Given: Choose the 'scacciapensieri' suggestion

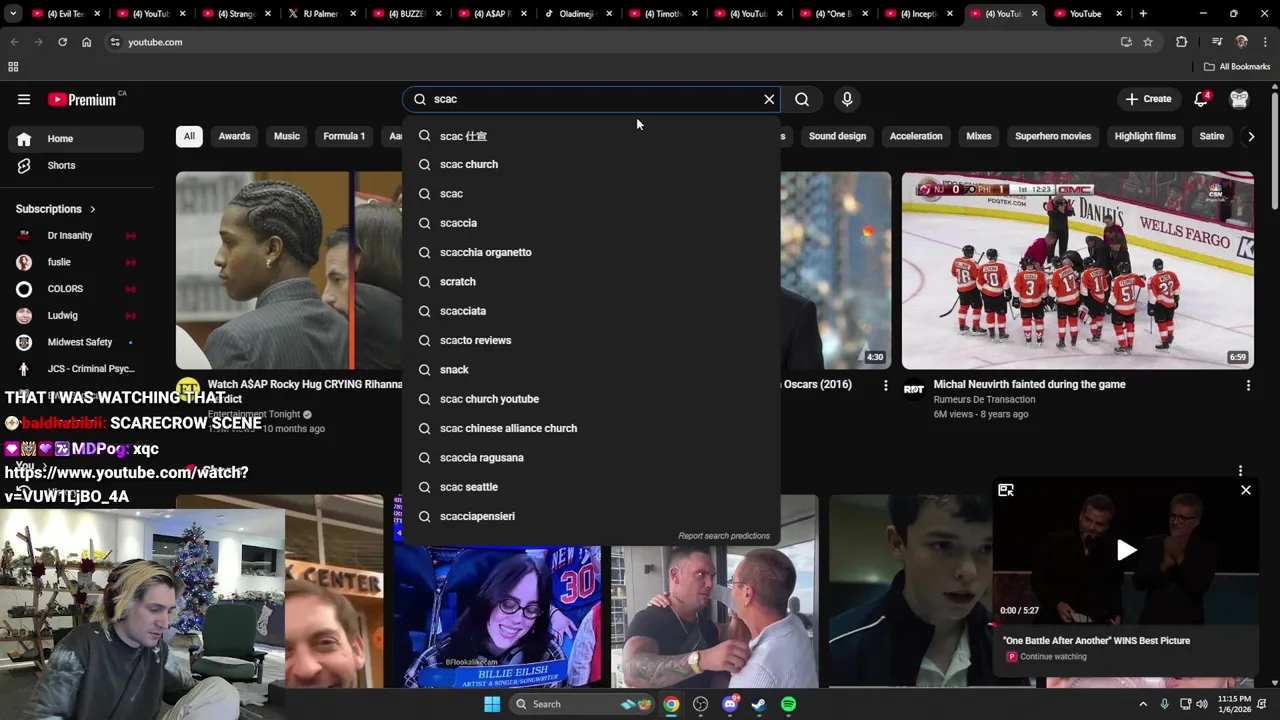Looking at the screenshot, I should pyautogui.click(x=591, y=516).
